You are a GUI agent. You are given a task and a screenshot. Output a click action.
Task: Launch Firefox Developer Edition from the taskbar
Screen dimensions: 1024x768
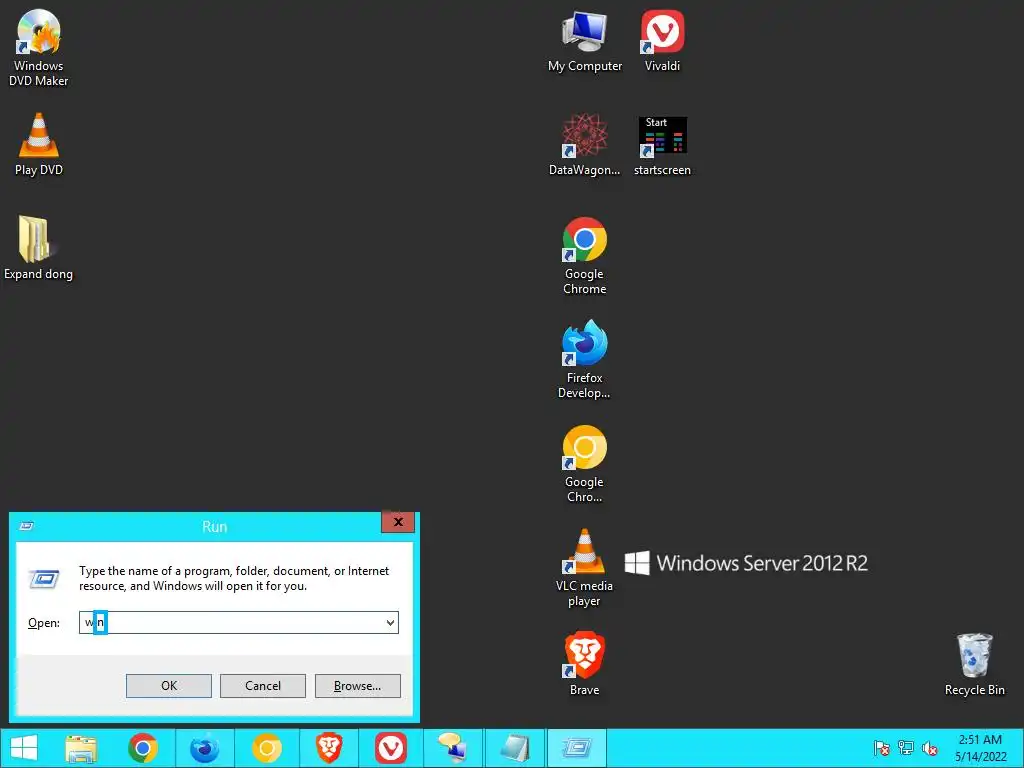[204, 748]
